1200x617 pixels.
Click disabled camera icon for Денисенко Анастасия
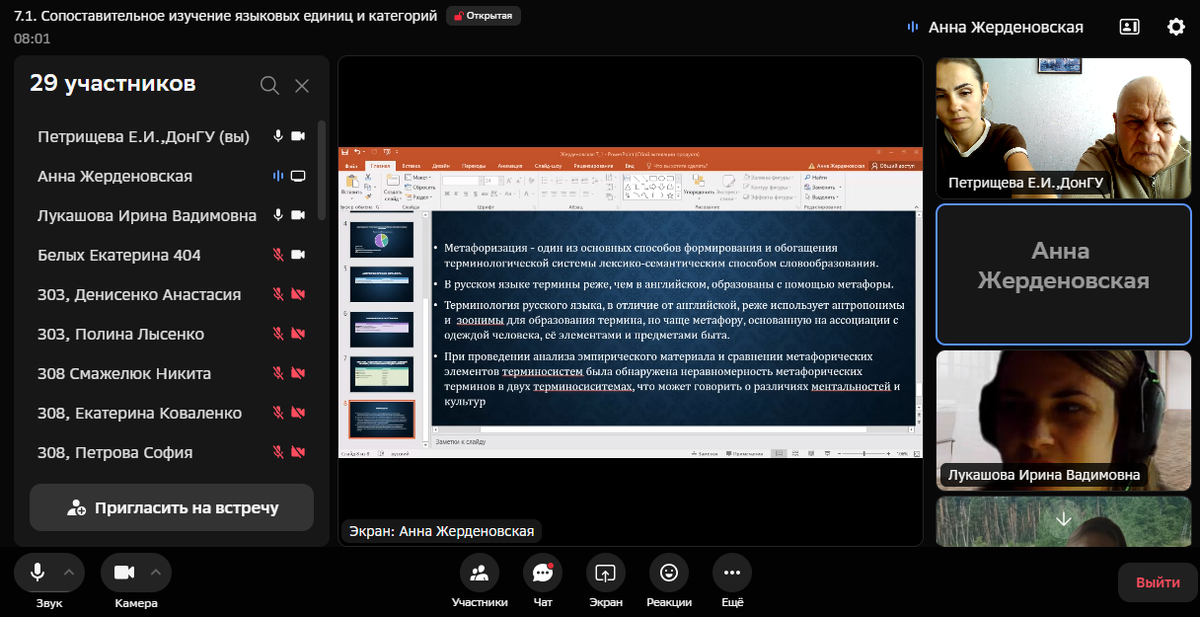[298, 294]
